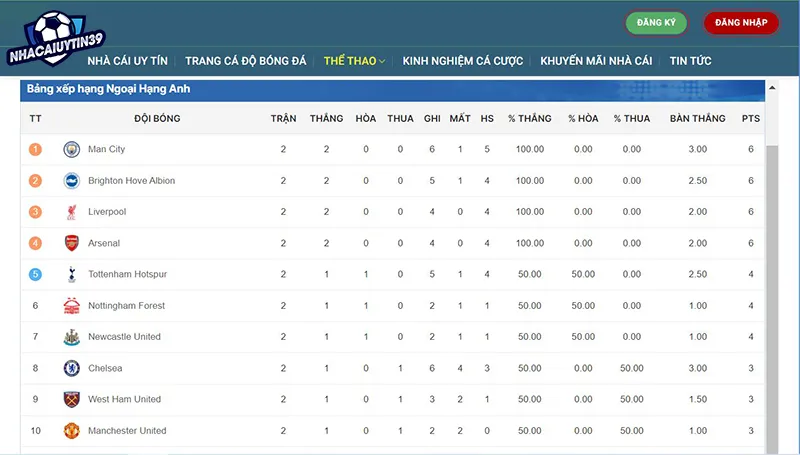Click the Liverpool team name
This screenshot has width=800, height=455.
(x=107, y=212)
